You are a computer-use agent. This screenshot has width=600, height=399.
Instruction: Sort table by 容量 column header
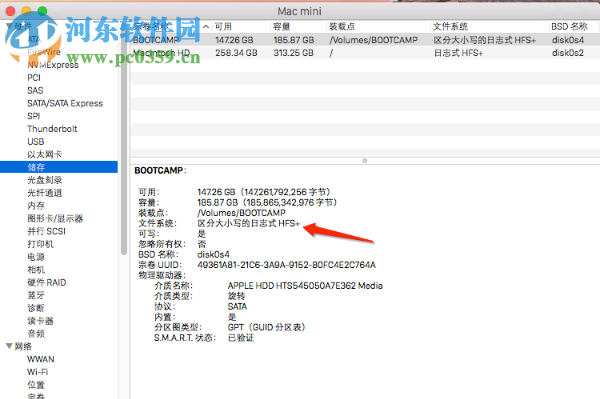[298, 26]
